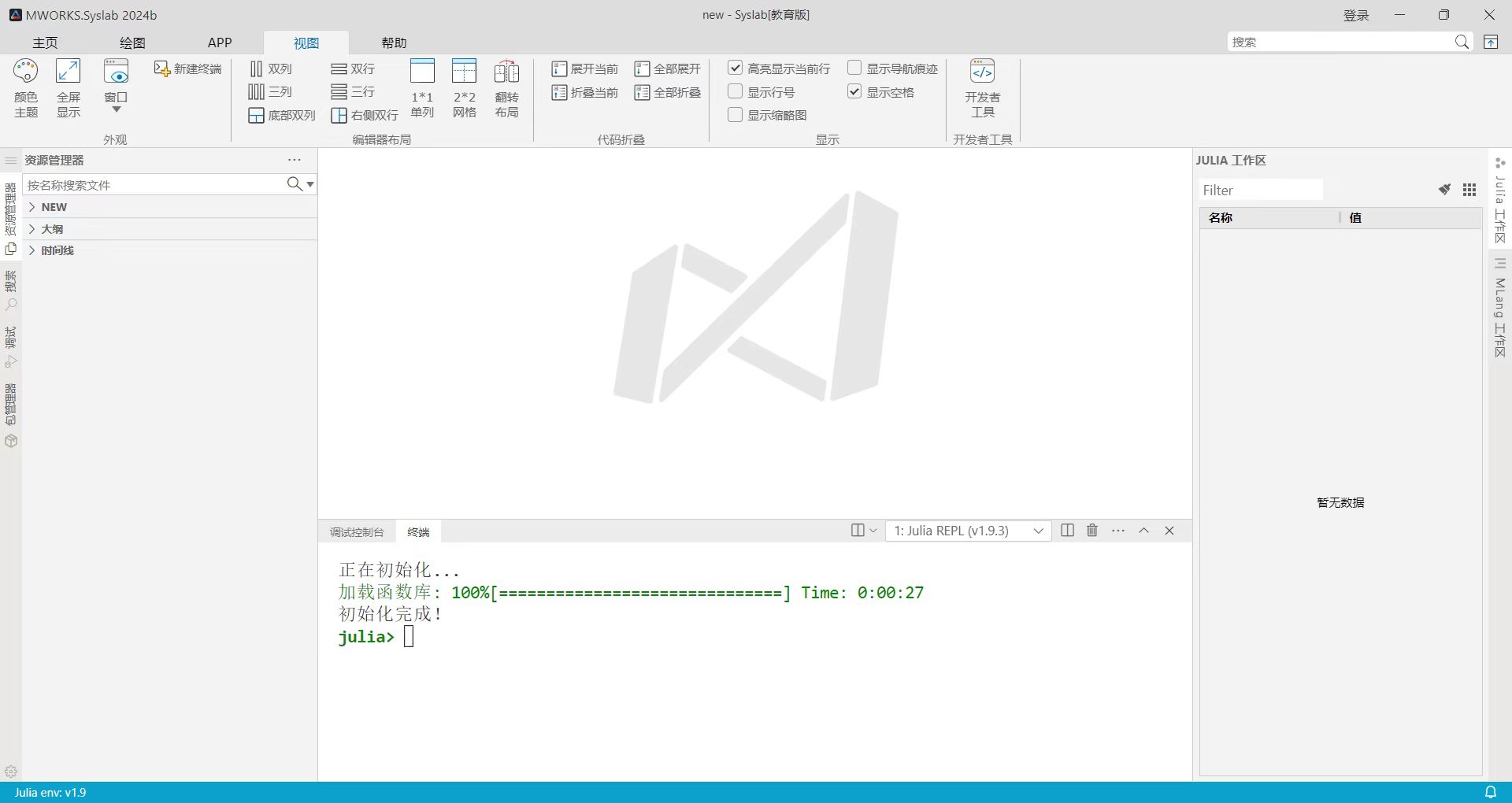Viewport: 1512px width, 803px height.
Task: Create a new terminal with 新建终端
Action: point(187,69)
